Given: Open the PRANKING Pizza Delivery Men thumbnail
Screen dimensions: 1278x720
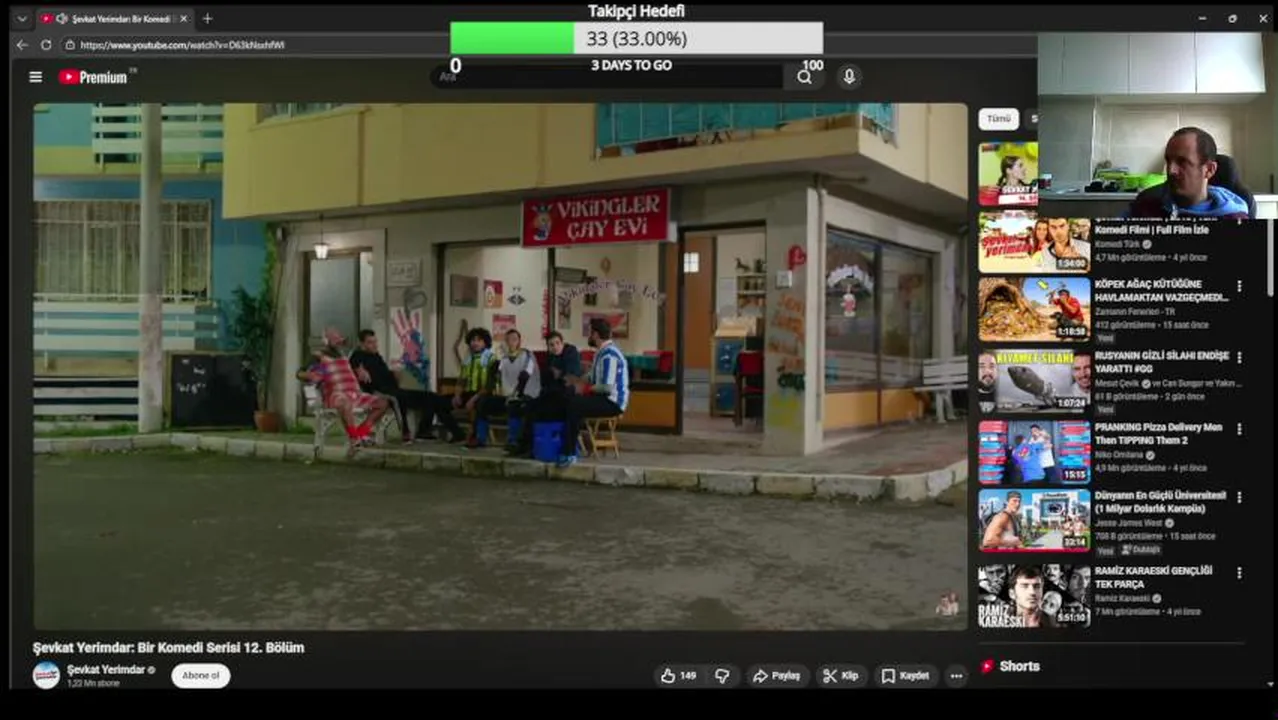Looking at the screenshot, I should (x=1034, y=453).
